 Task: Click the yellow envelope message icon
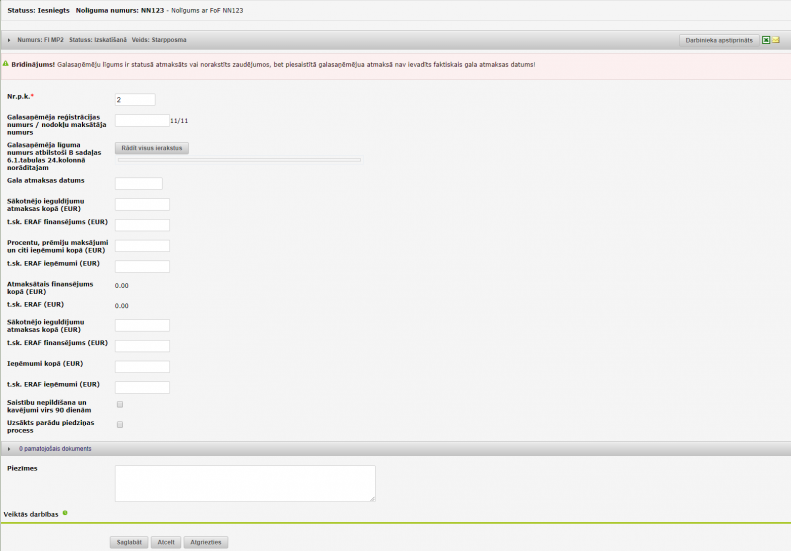click(x=776, y=40)
